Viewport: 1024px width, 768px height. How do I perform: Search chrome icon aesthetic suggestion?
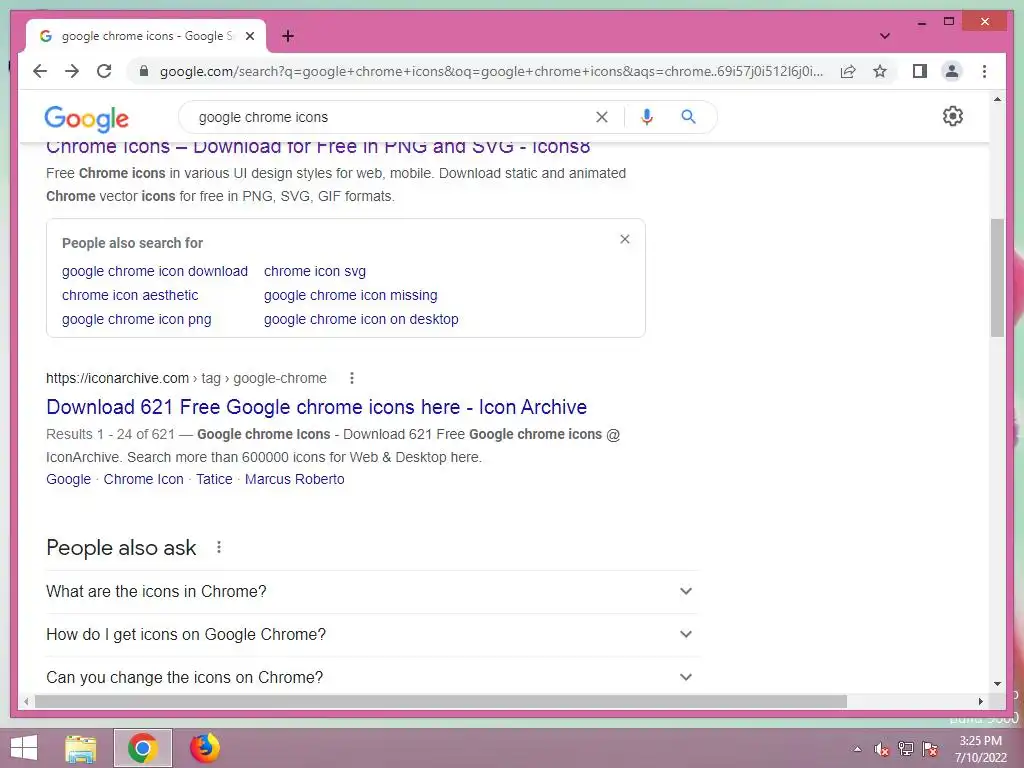click(x=130, y=295)
